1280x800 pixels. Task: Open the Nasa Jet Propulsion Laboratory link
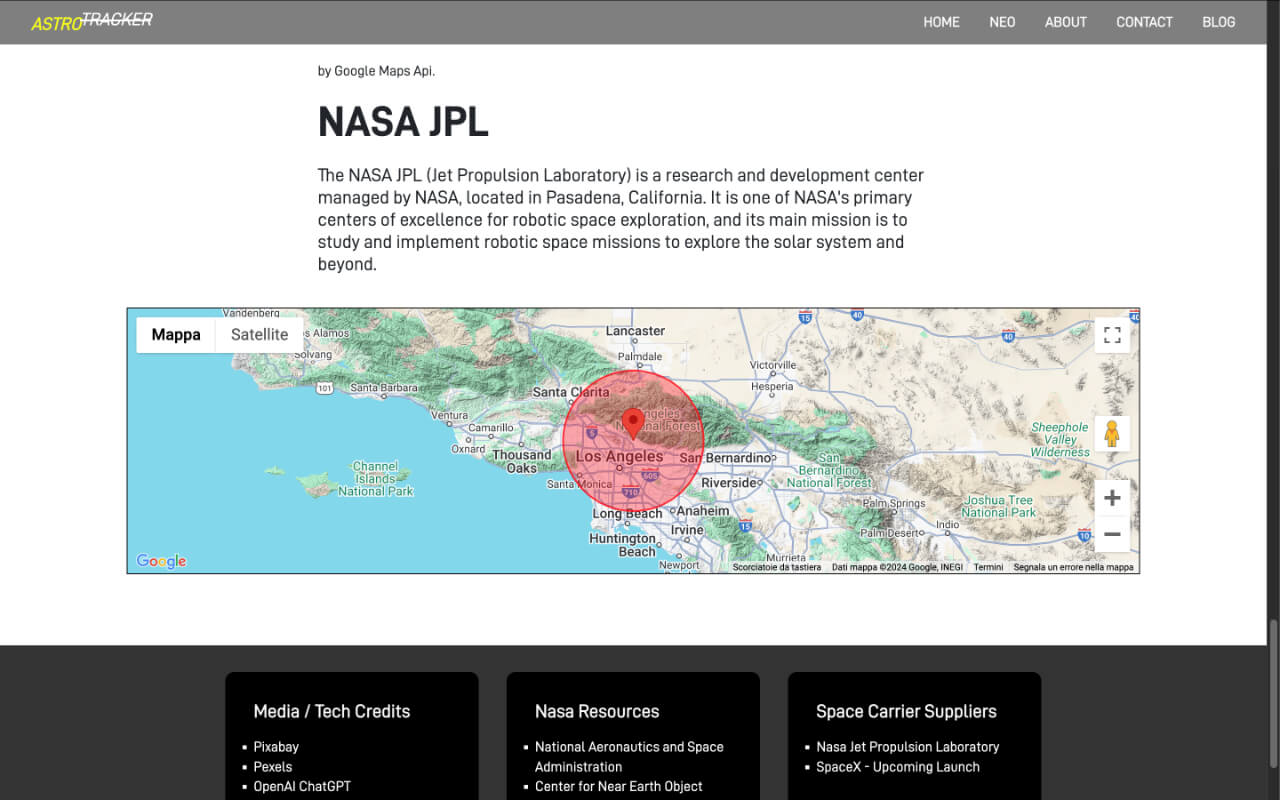point(908,746)
